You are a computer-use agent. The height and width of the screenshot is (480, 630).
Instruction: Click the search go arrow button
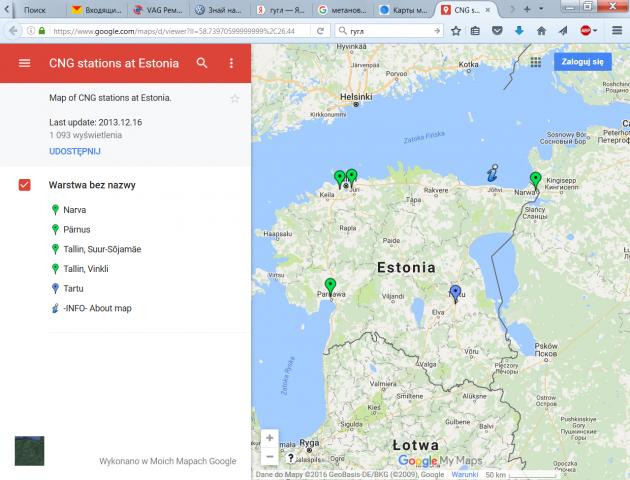click(437, 31)
